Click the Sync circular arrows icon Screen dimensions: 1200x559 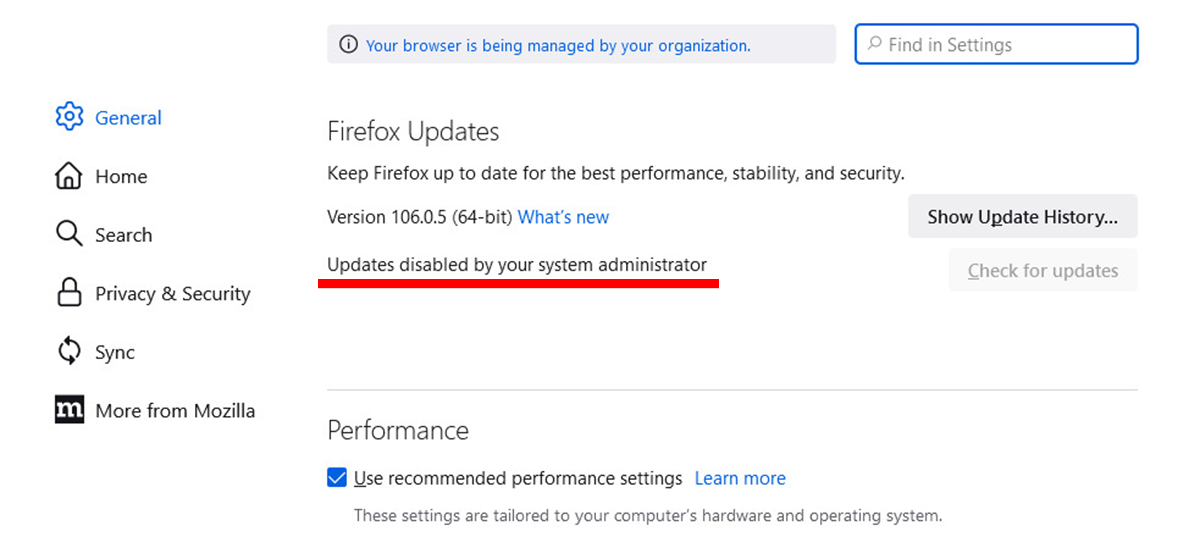click(69, 352)
